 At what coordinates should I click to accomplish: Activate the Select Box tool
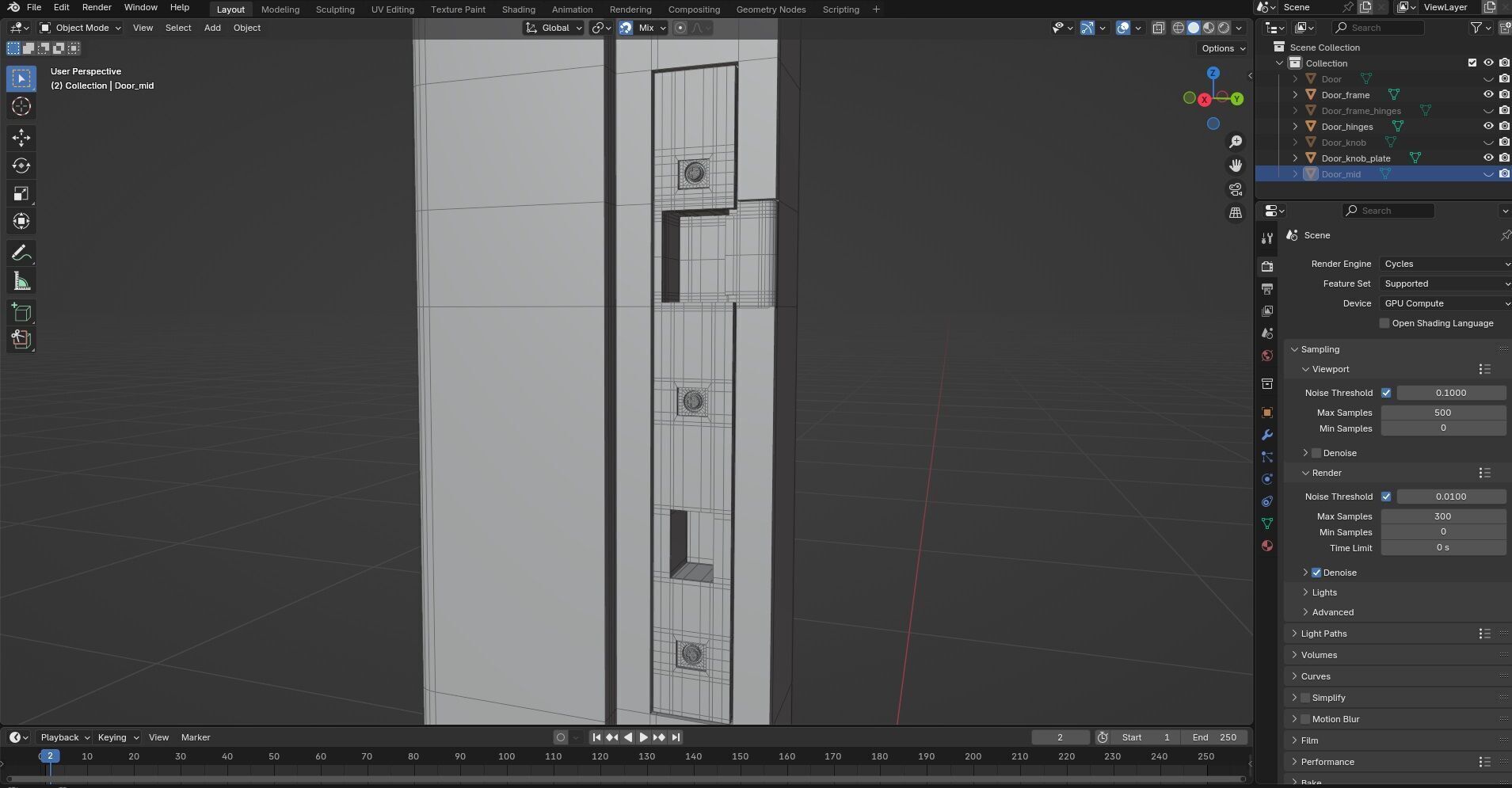[x=21, y=78]
